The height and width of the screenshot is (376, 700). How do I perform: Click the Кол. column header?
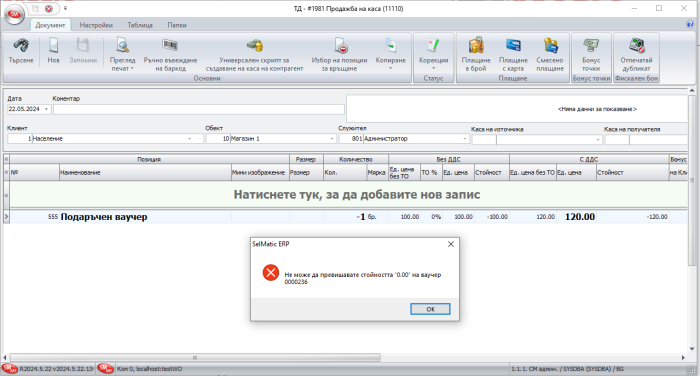click(345, 172)
